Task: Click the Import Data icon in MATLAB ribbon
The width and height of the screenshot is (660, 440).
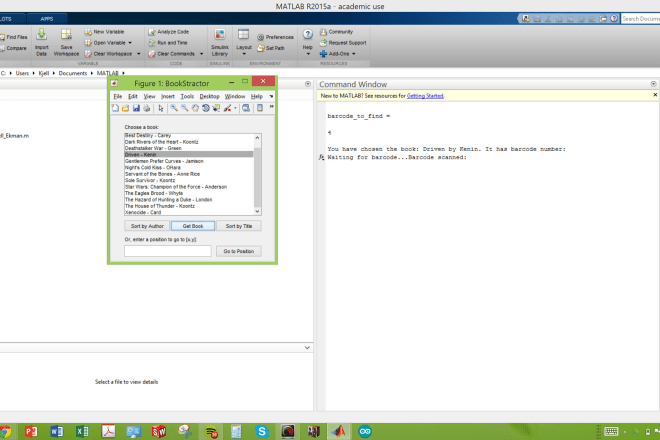Action: [41, 42]
